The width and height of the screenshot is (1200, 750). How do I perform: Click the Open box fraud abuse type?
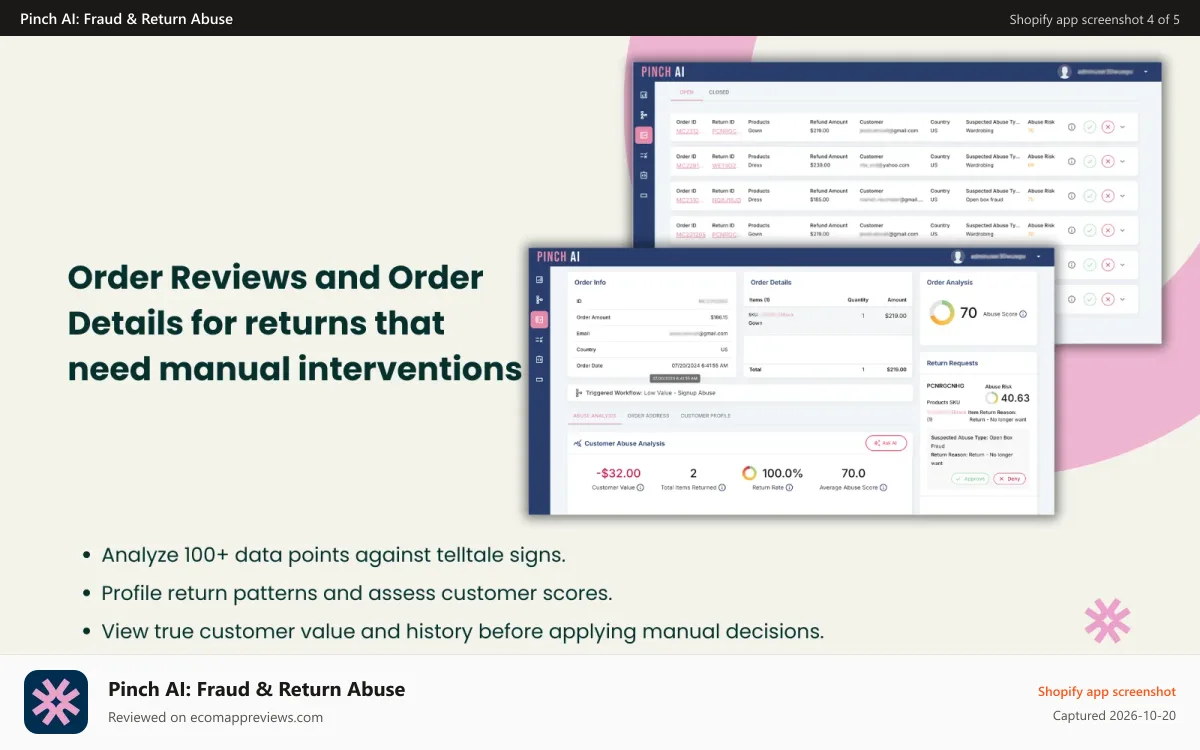pos(984,200)
